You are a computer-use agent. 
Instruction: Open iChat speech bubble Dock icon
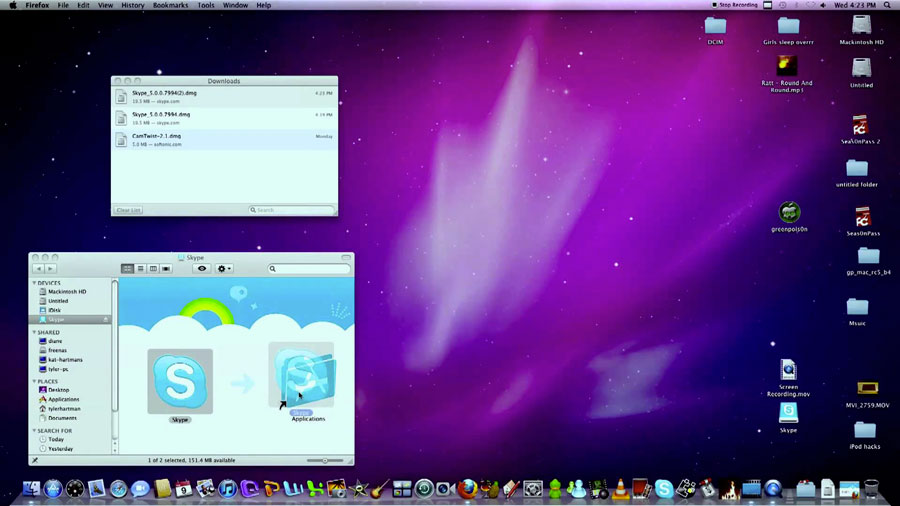[x=140, y=489]
